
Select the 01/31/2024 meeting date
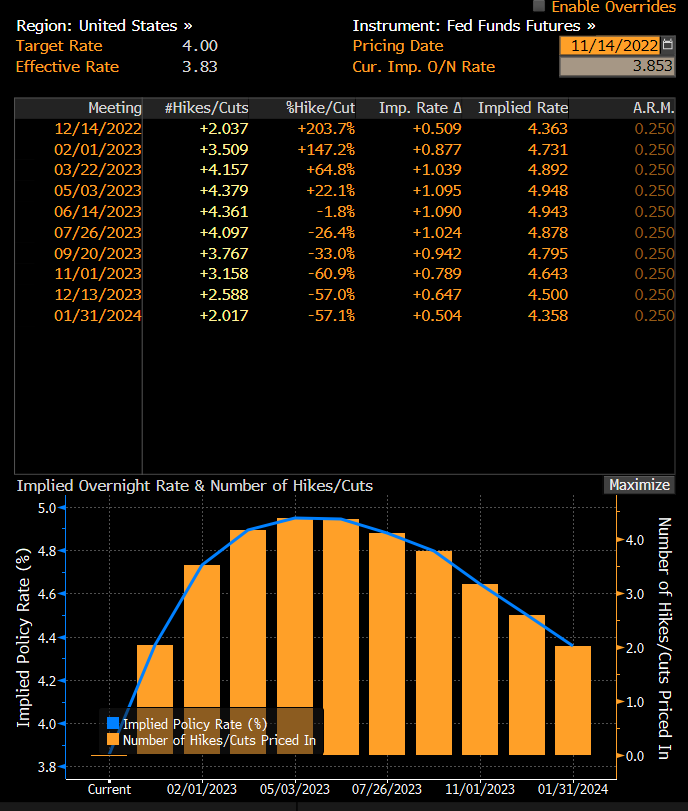[x=98, y=316]
